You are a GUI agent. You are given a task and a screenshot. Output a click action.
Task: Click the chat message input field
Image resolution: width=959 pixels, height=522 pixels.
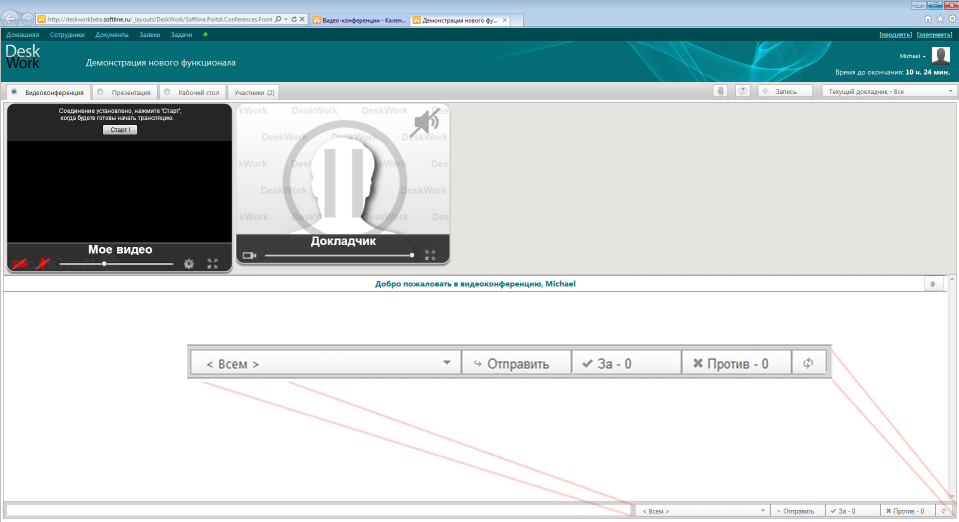318,510
